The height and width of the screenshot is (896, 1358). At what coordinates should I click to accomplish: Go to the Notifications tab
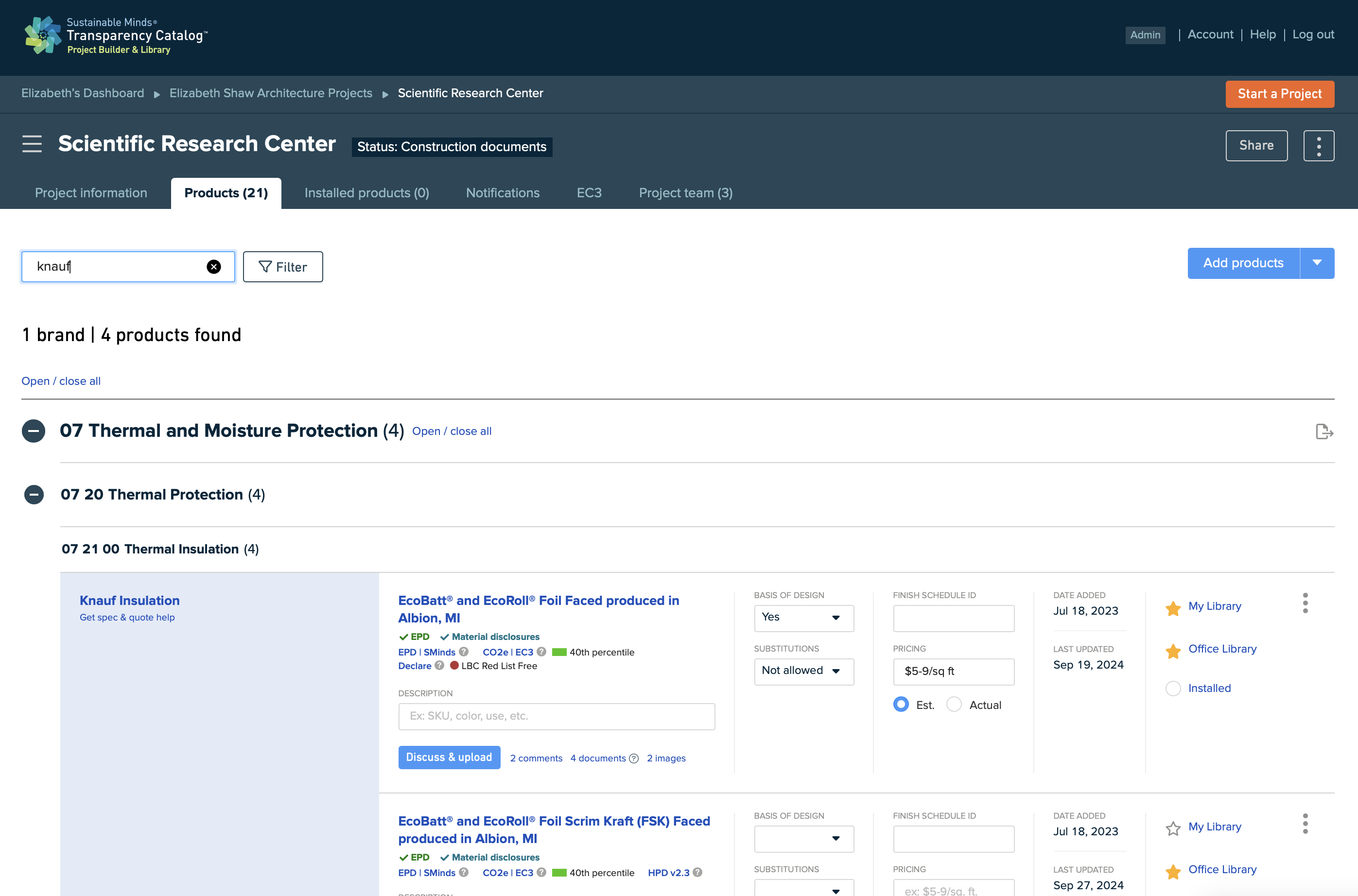pos(503,193)
